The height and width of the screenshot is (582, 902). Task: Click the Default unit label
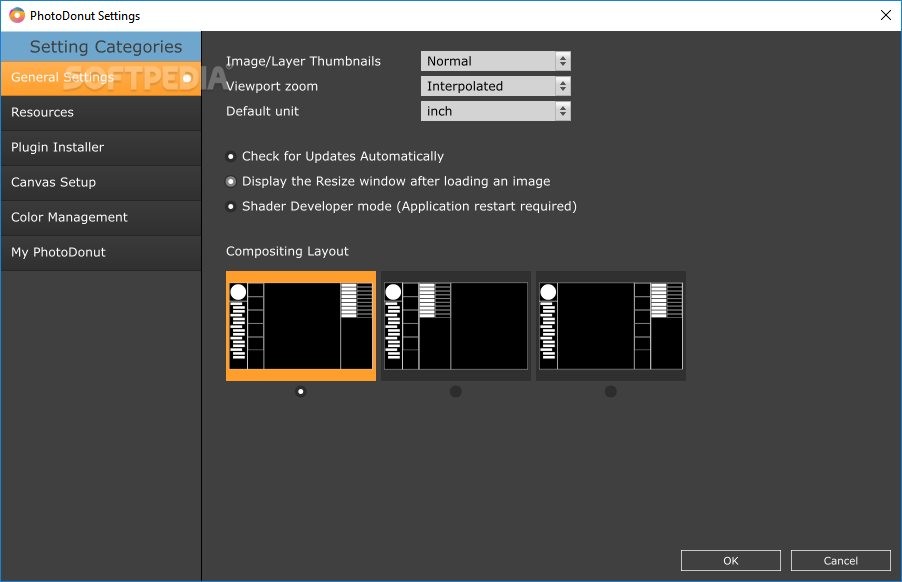(262, 111)
